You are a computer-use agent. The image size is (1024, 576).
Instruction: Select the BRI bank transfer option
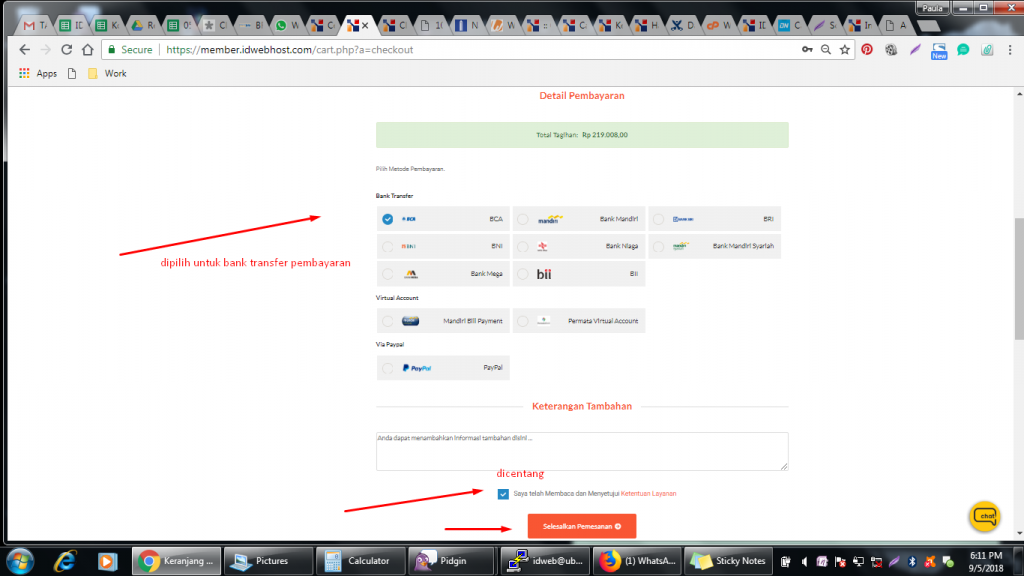(714, 219)
